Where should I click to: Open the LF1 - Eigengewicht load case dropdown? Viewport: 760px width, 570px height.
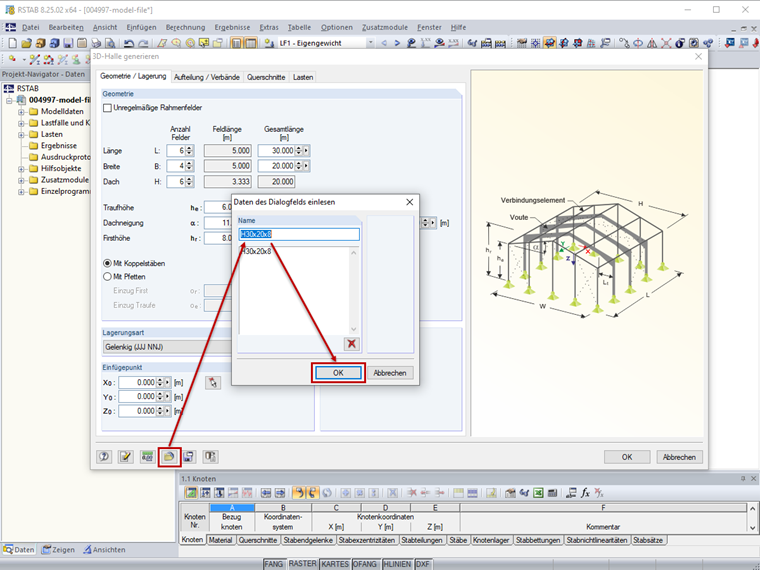pos(370,43)
